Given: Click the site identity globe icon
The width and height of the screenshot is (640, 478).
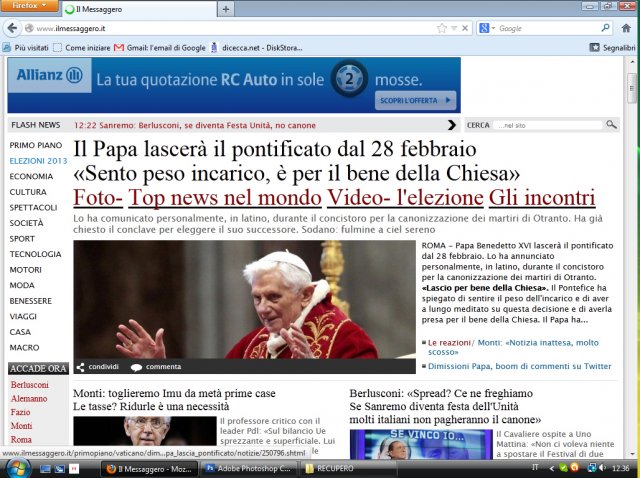Looking at the screenshot, I should 29,28.
